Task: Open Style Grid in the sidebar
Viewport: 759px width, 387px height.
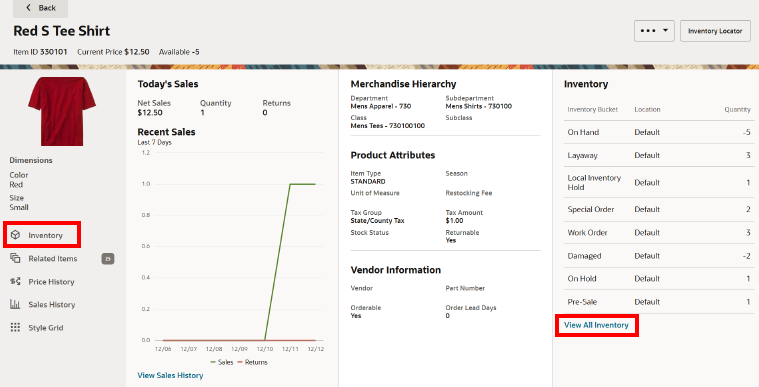Action: coord(46,328)
